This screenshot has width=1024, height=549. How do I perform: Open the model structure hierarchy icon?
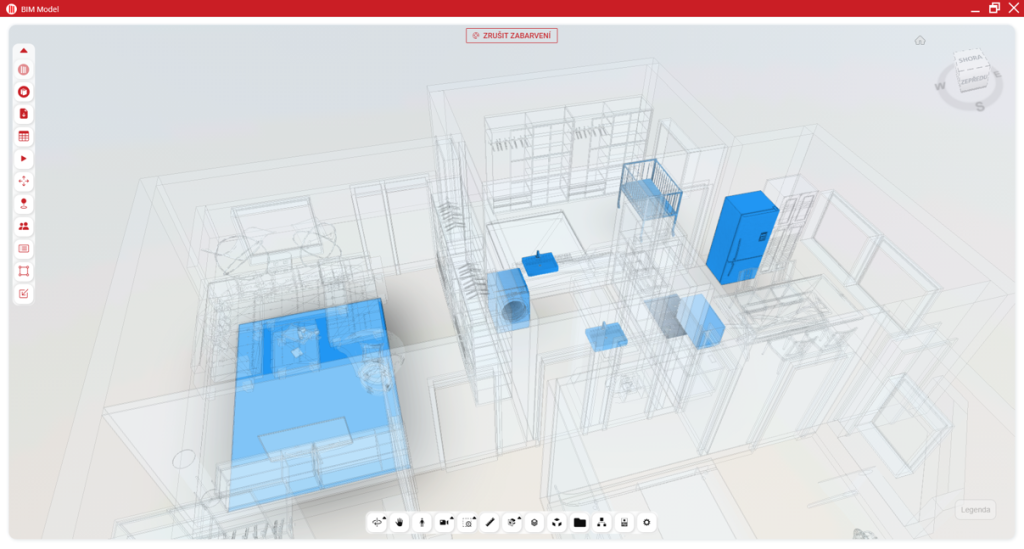[602, 522]
